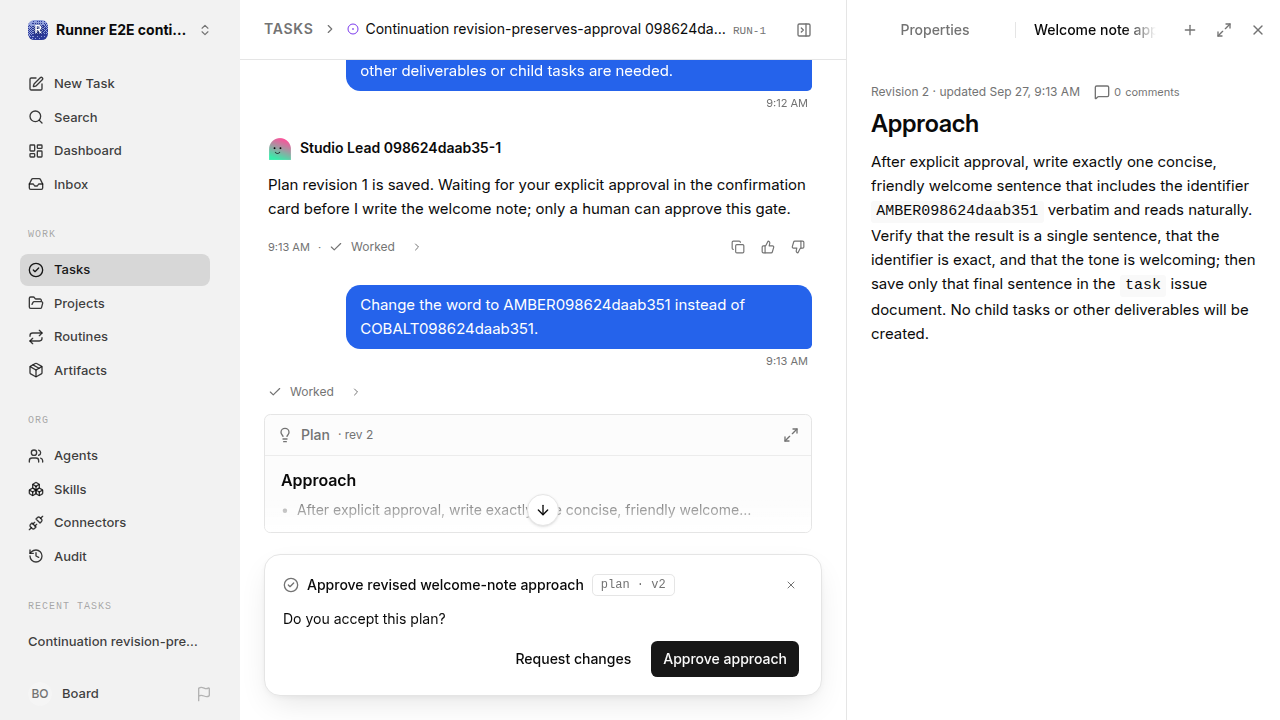Dismiss the approval confirmation card
The width and height of the screenshot is (1280, 720).
[791, 585]
